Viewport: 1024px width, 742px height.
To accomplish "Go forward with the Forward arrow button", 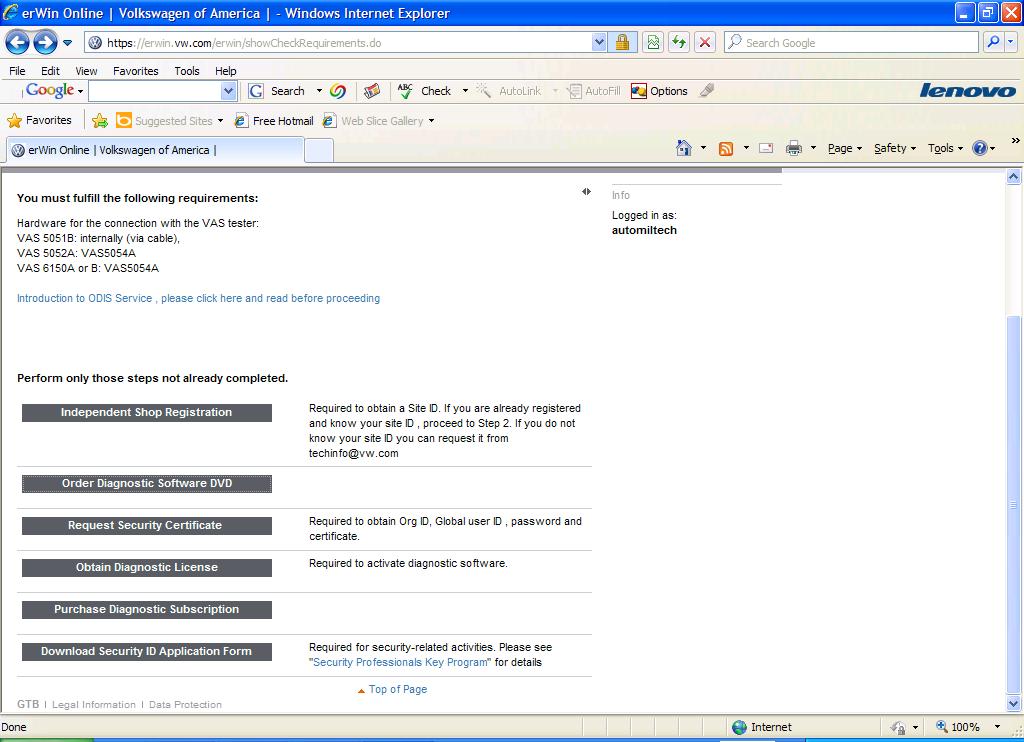I will pyautogui.click(x=45, y=43).
